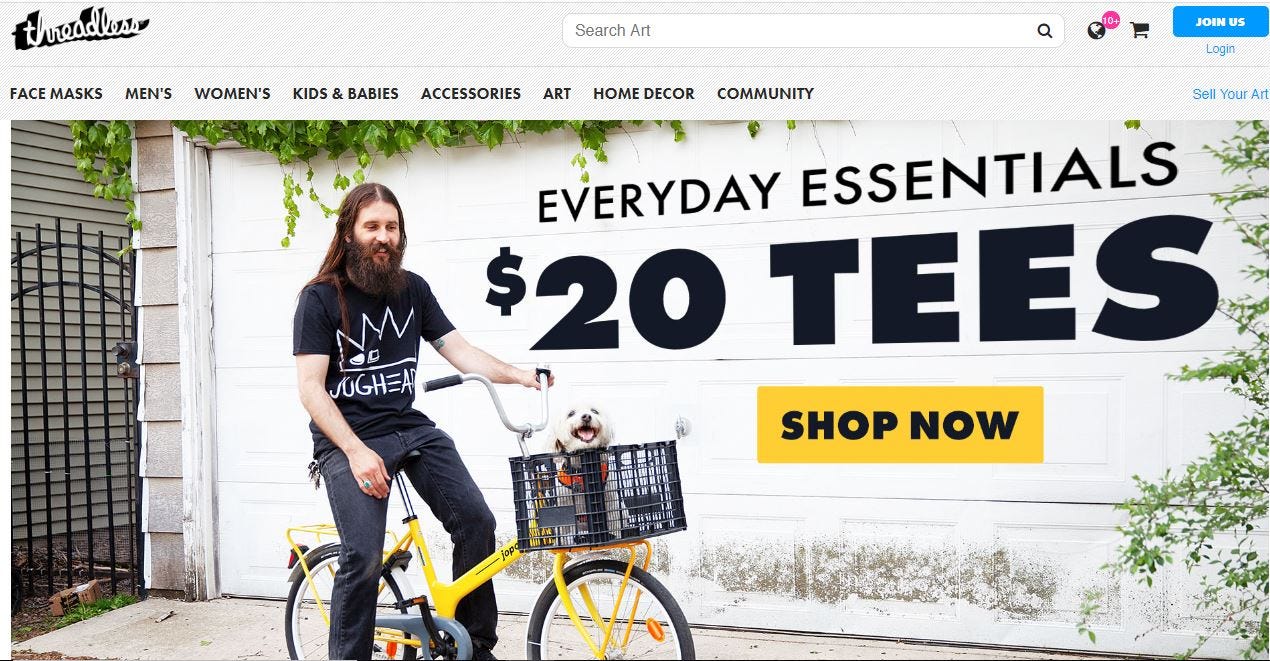The width and height of the screenshot is (1270, 661).
Task: Open the KIDS & BABIES menu
Action: [x=345, y=94]
